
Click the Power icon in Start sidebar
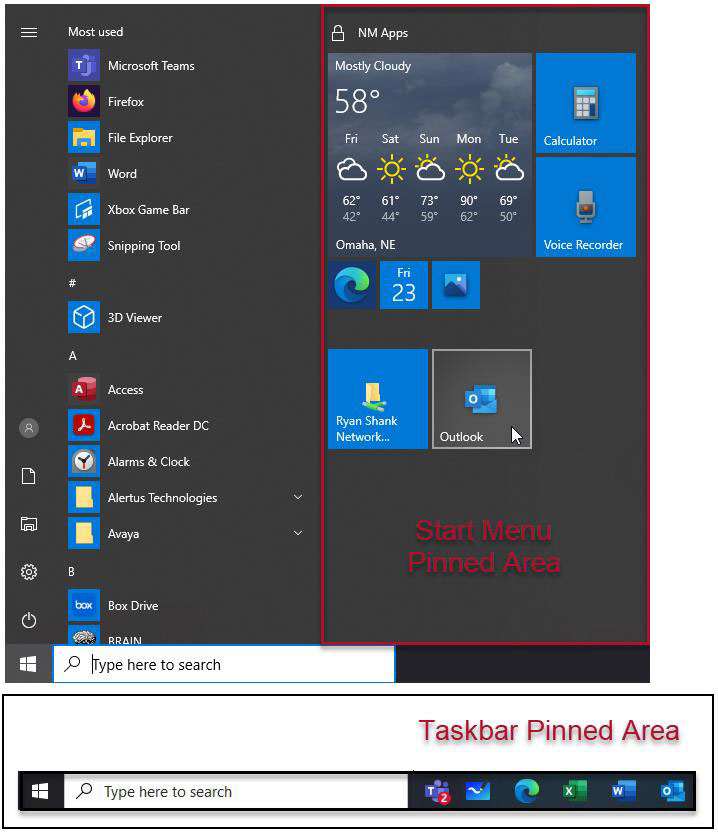(x=29, y=620)
